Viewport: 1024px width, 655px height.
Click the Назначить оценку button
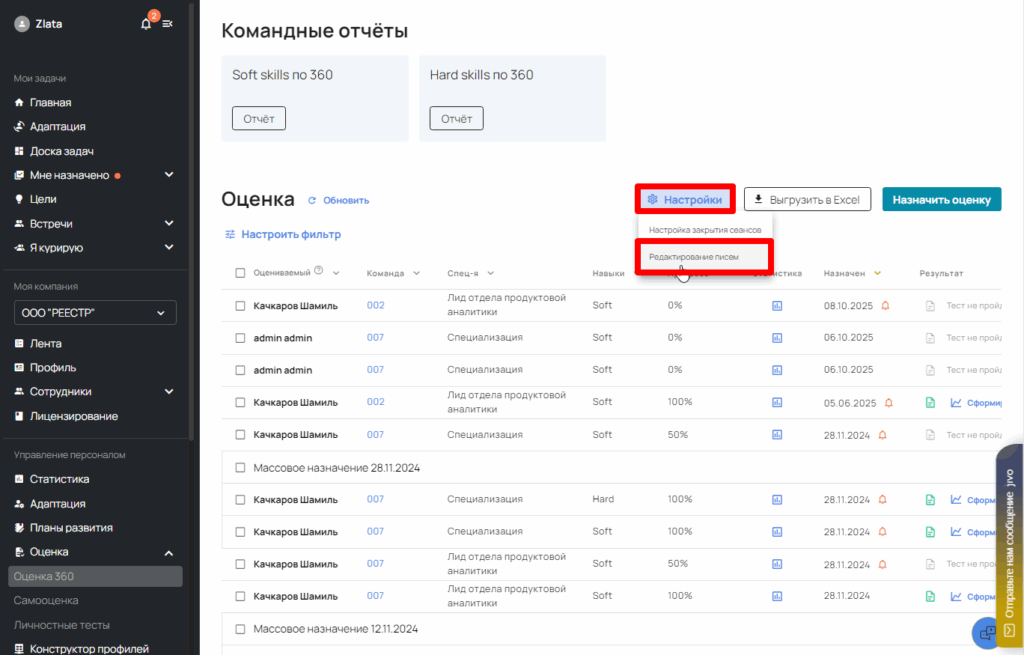941,199
